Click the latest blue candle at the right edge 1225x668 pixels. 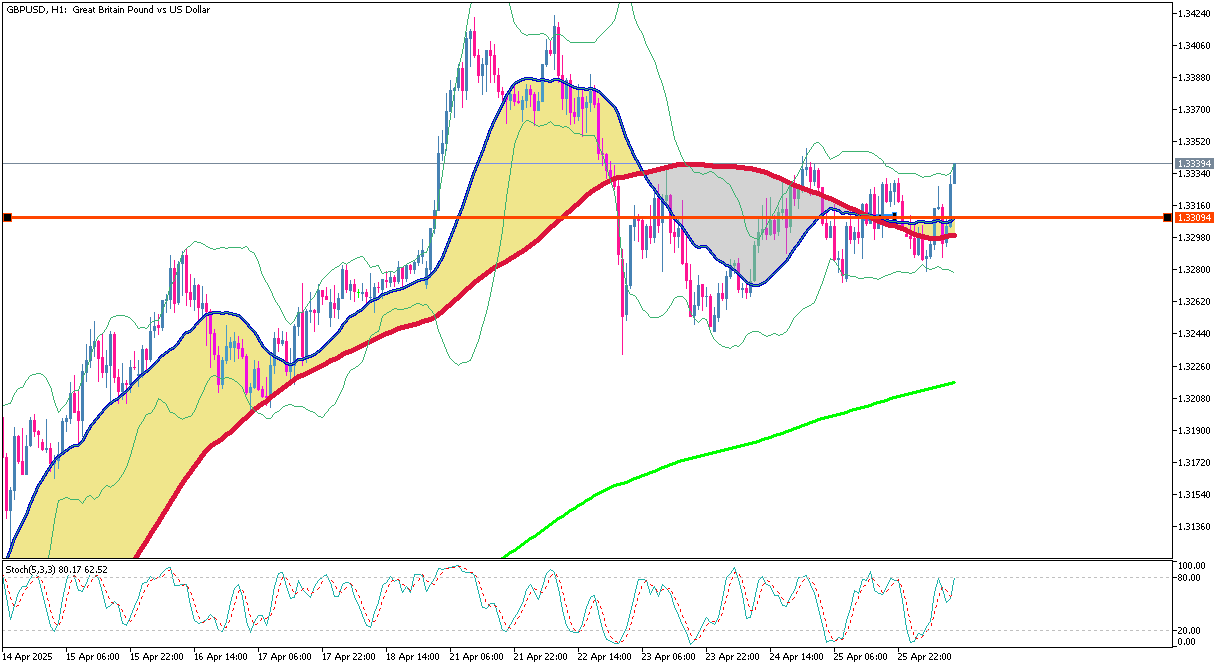(x=954, y=173)
